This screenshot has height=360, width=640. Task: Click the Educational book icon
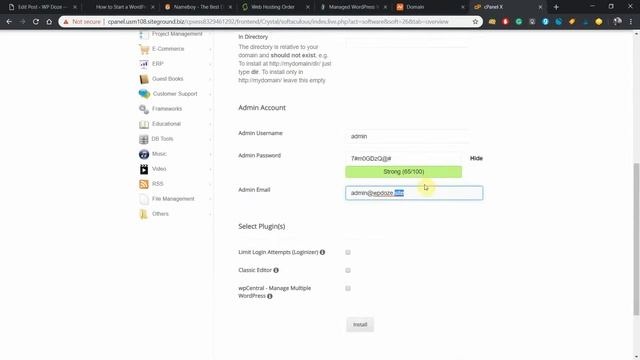pyautogui.click(x=144, y=124)
